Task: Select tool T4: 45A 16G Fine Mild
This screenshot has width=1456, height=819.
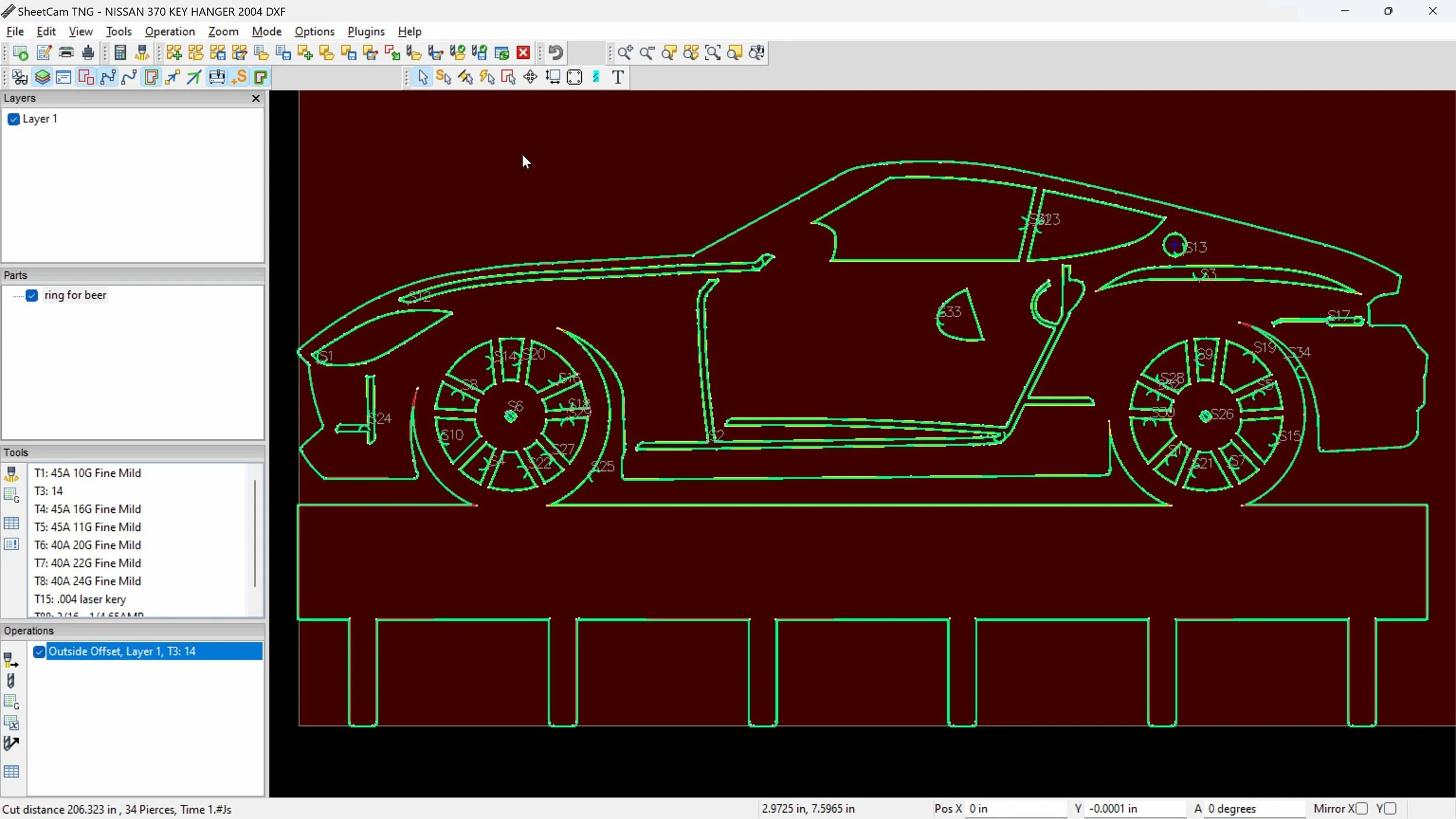Action: pos(87,509)
